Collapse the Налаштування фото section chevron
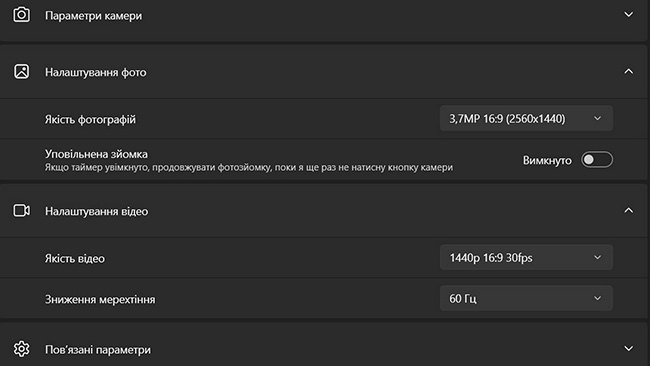Viewport: 650px width, 366px height. tap(628, 71)
